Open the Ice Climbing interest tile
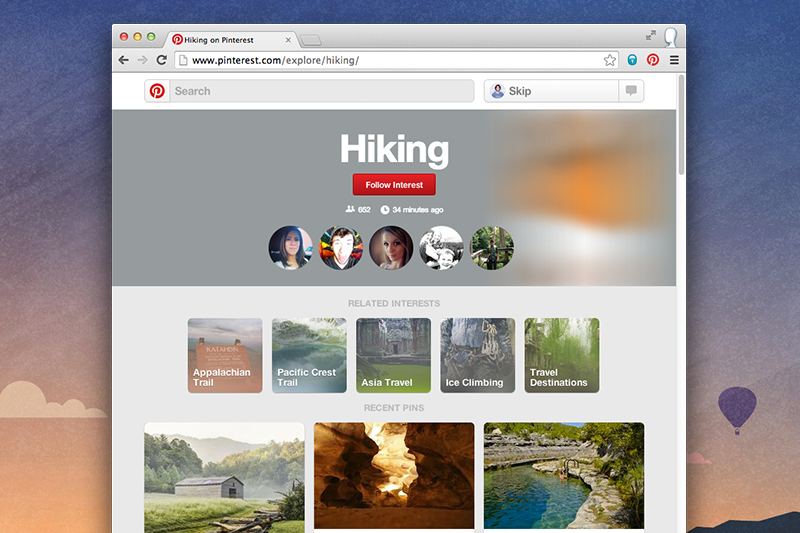 tap(477, 355)
